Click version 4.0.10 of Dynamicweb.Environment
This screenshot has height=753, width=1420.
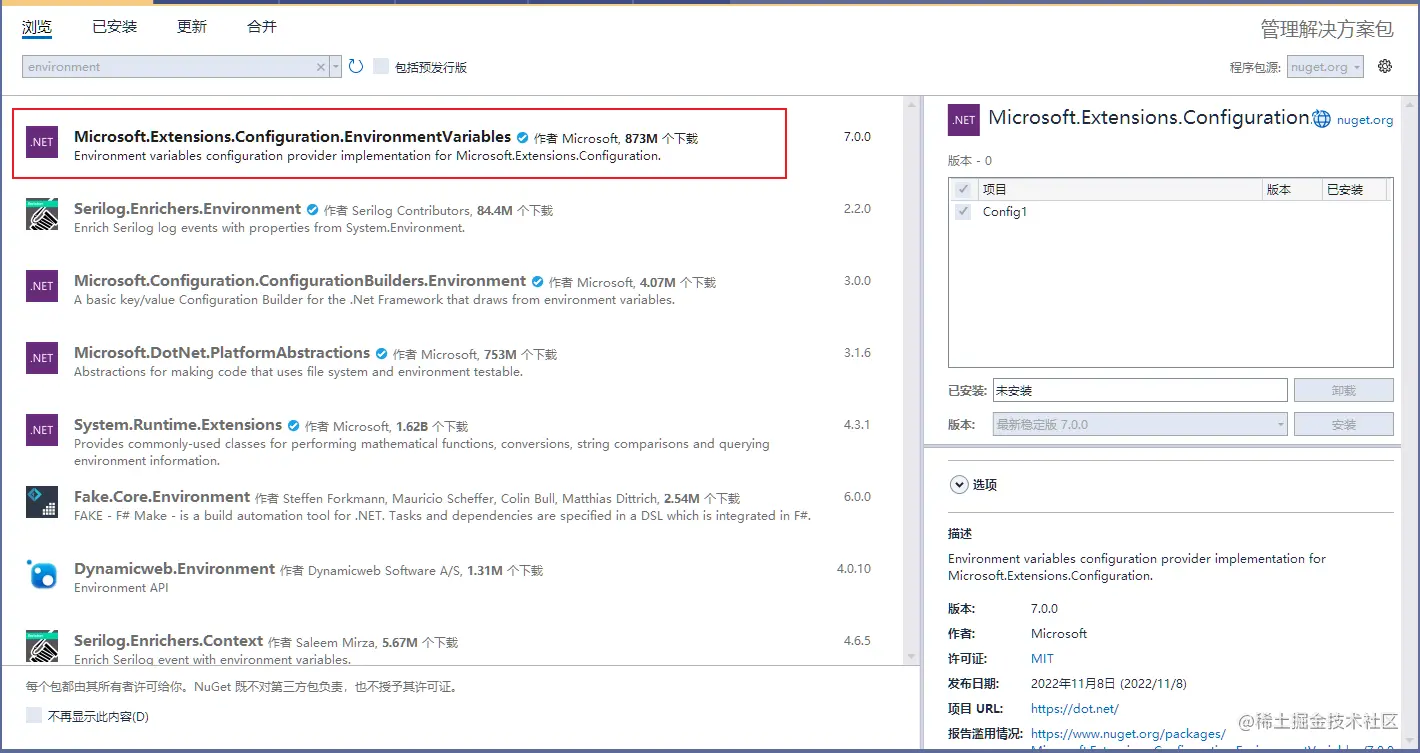click(x=854, y=569)
